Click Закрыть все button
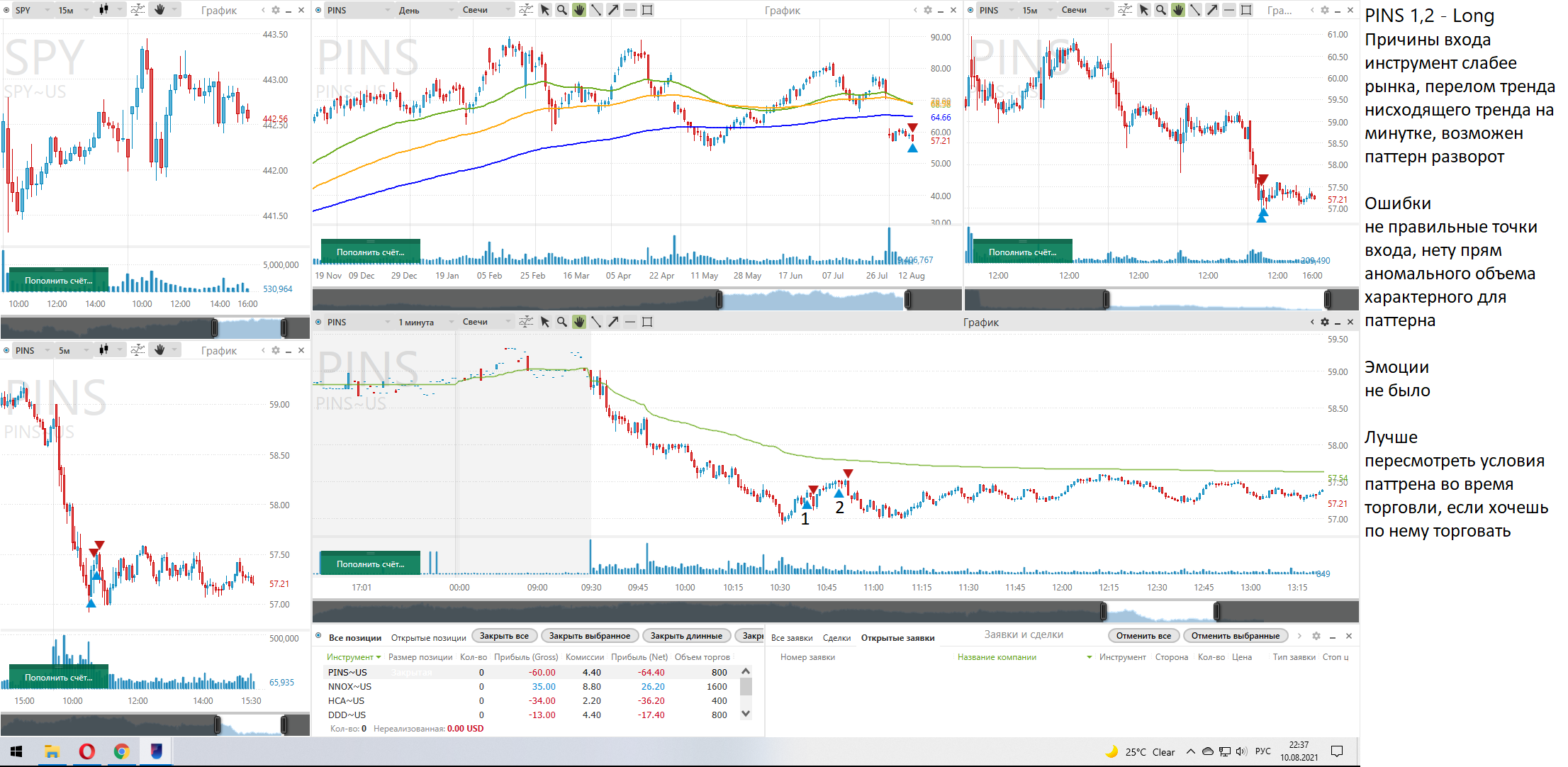1568x767 pixels. 504,636
